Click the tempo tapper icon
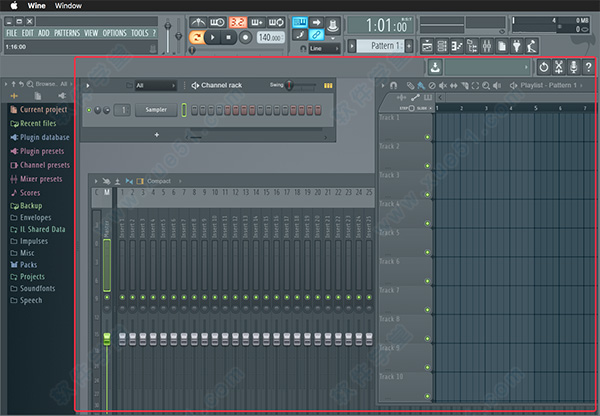Screen dimensions: 600x416 [532, 46]
